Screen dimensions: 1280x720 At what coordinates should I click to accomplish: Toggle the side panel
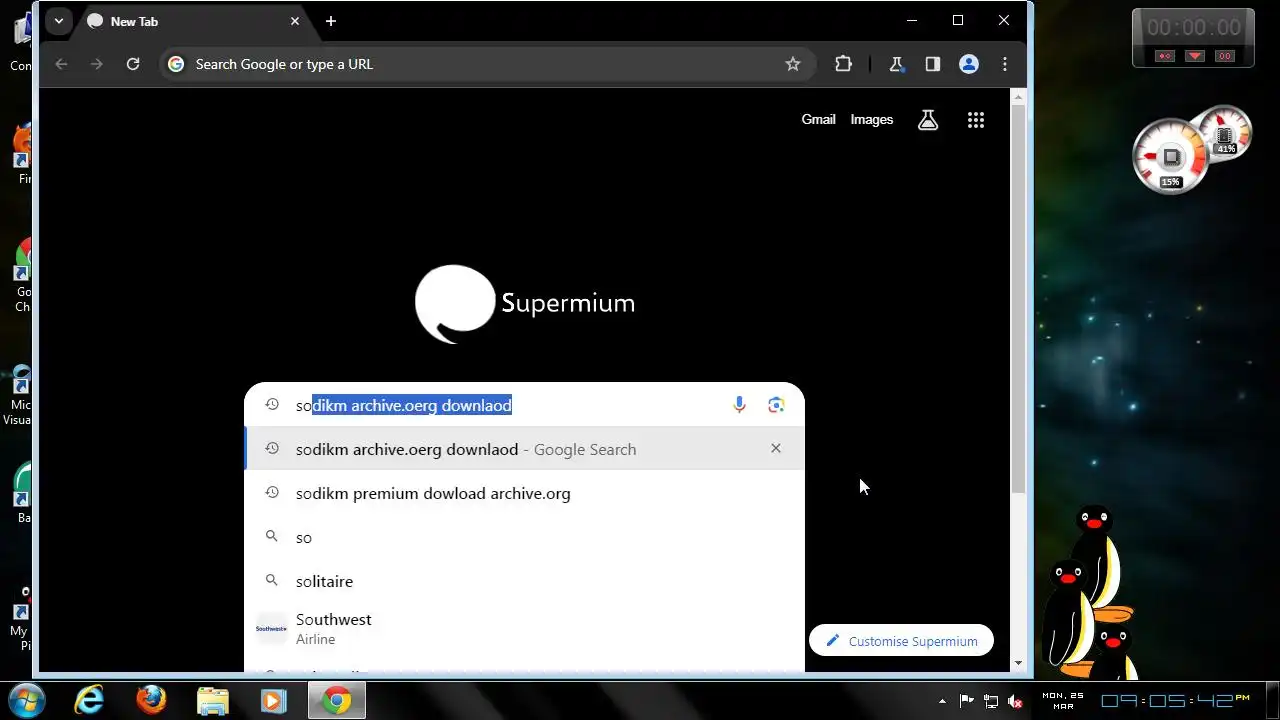click(932, 64)
